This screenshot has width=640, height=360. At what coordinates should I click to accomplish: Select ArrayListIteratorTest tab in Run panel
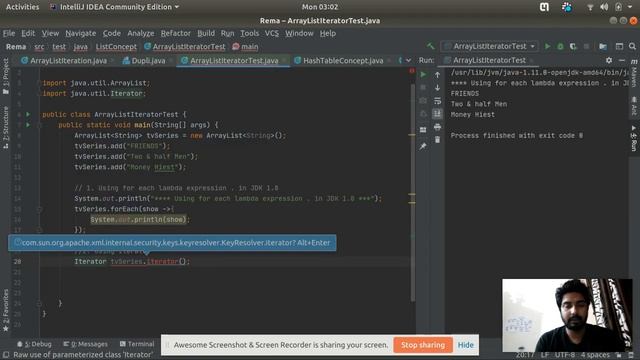[489, 60]
